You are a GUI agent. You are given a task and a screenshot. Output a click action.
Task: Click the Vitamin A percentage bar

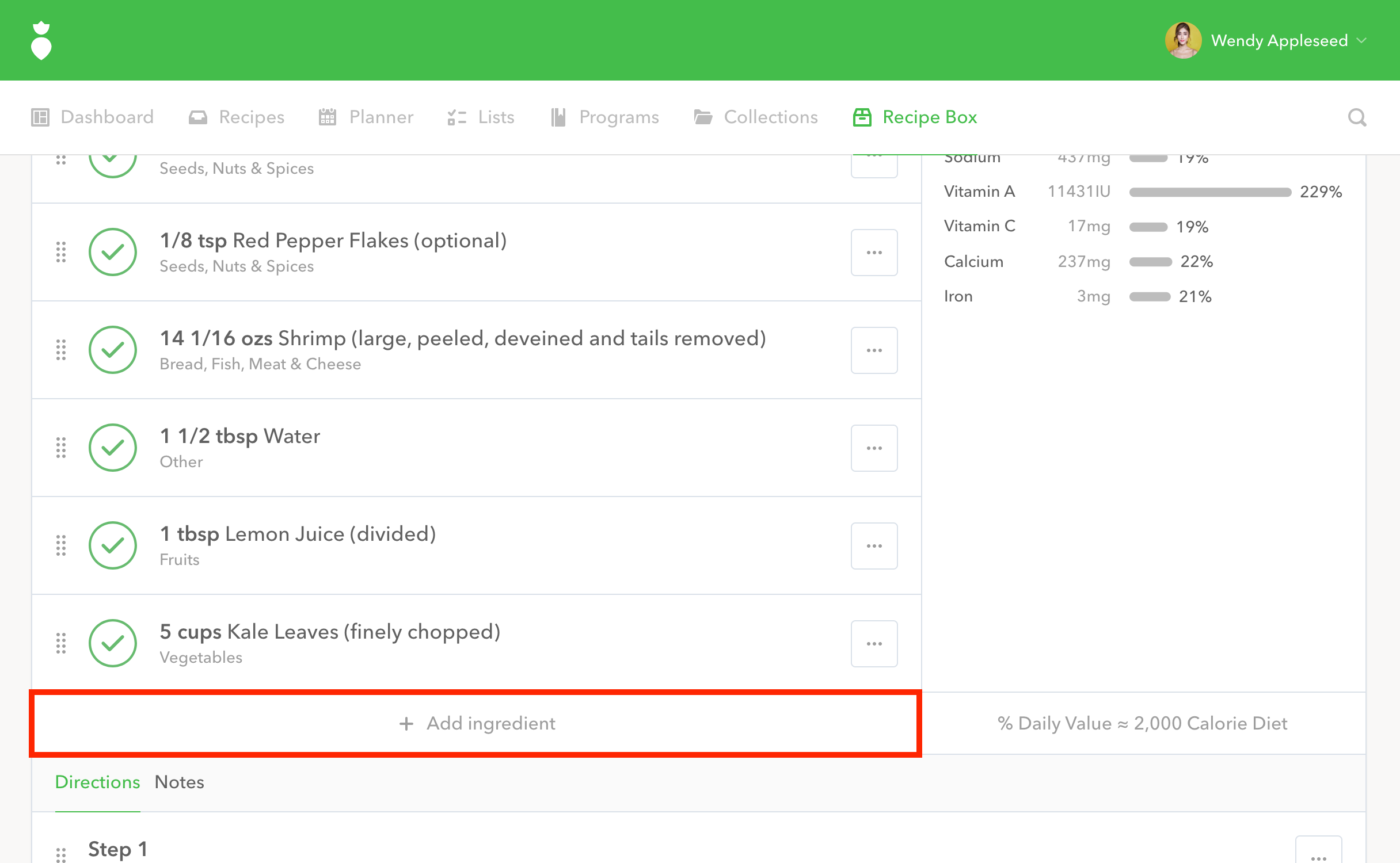pyautogui.click(x=1210, y=192)
